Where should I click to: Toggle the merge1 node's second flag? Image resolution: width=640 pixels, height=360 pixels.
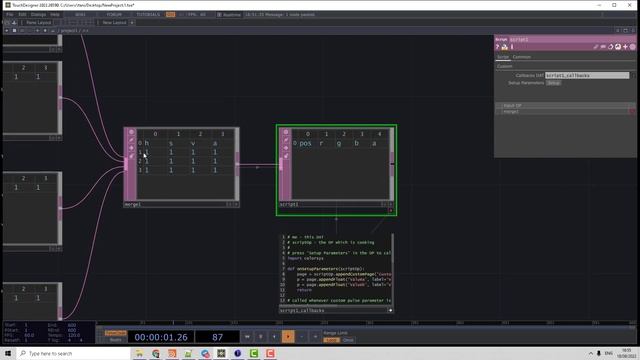[x=131, y=140]
